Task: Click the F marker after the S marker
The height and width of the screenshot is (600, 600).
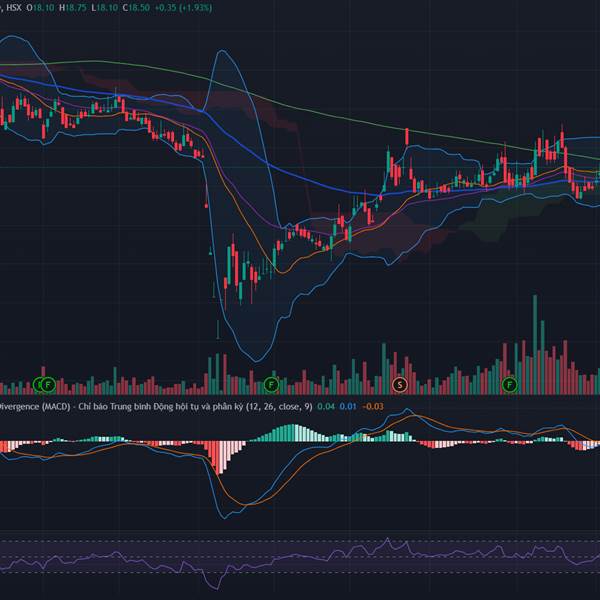Action: 510,385
